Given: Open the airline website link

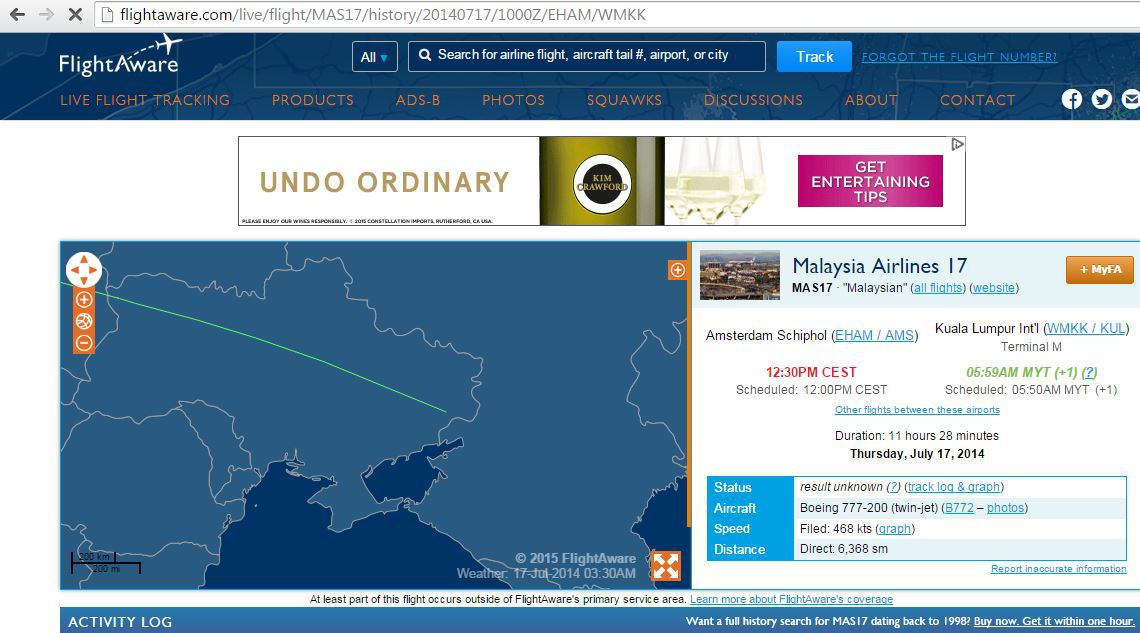Looking at the screenshot, I should 994,288.
